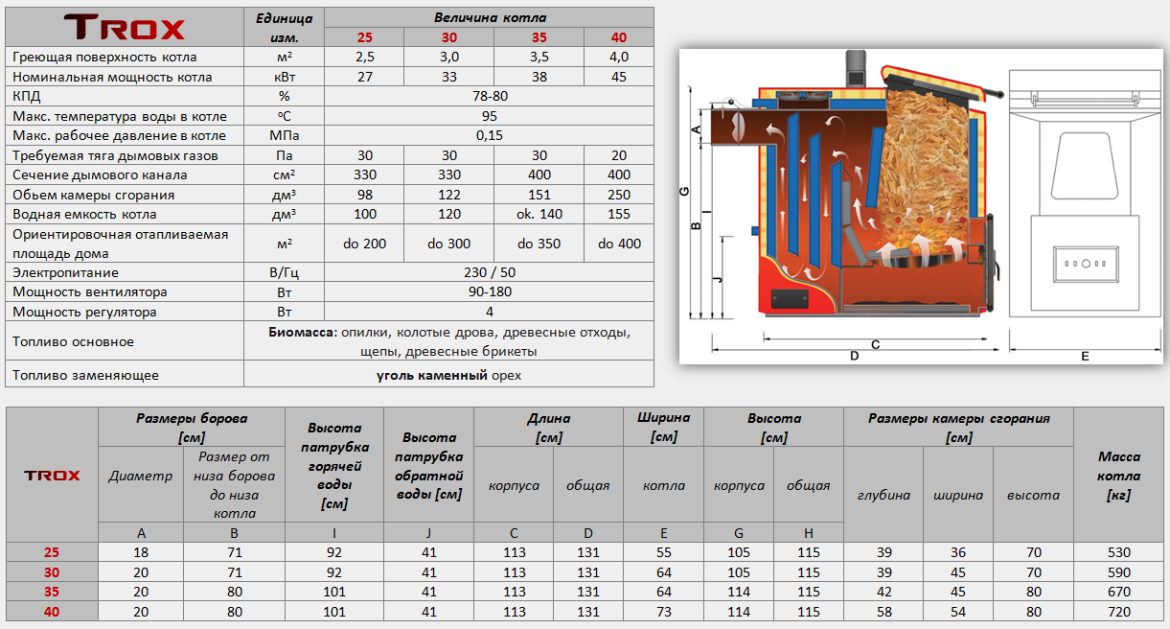Image resolution: width=1170 pixels, height=629 pixels.
Task: Click the water capacity value "155"
Action: tap(619, 214)
